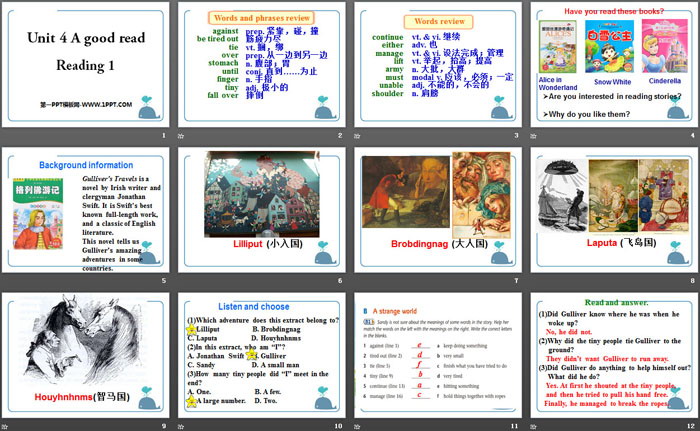Click slide number 11 label
Screen dimensions: 700x431
(514, 426)
